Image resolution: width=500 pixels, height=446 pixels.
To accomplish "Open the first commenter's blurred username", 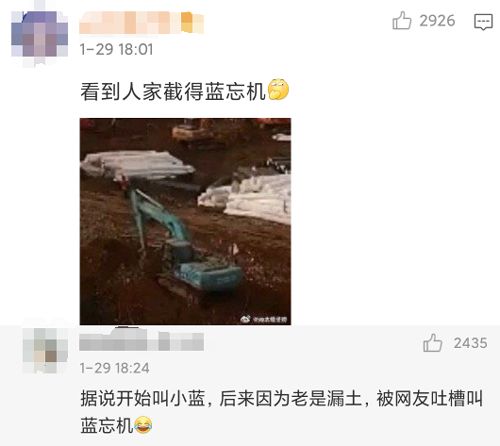I will [x=141, y=23].
